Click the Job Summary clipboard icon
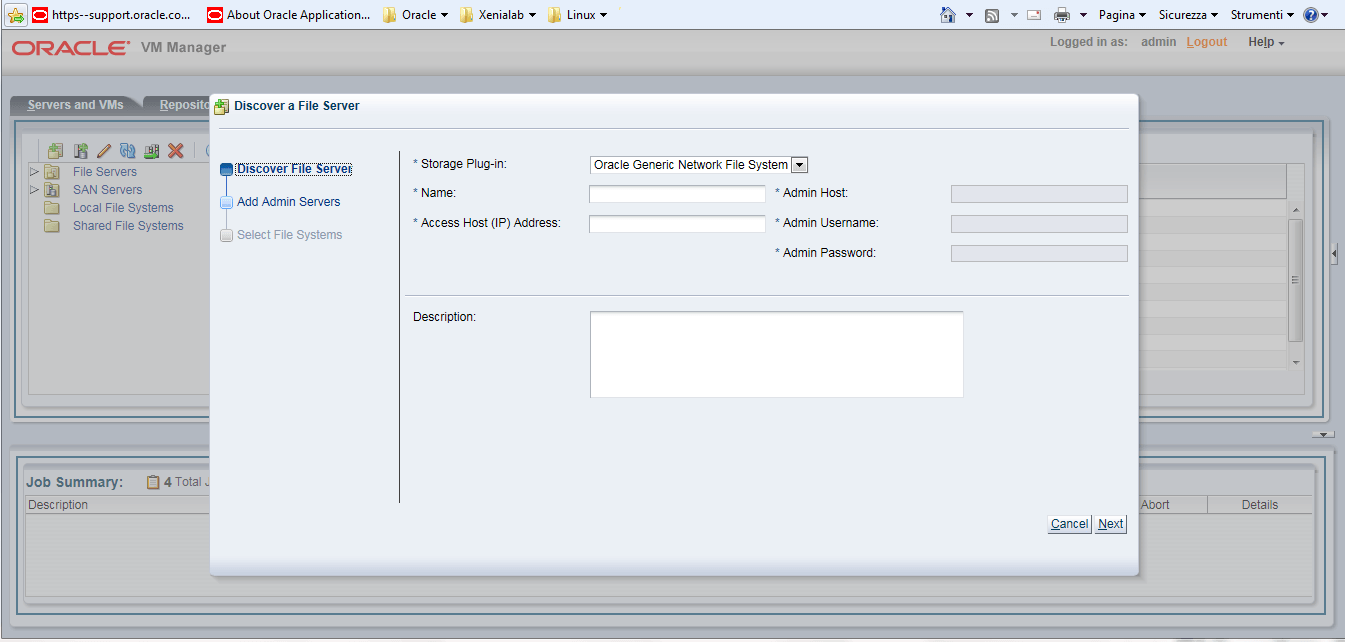This screenshot has width=1345, height=642. click(153, 482)
